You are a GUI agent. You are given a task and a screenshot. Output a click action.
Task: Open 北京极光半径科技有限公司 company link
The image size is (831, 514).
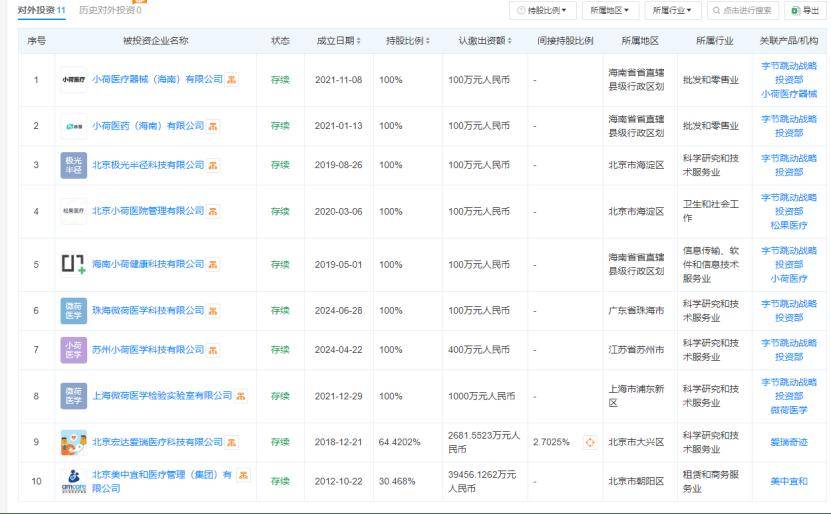point(148,165)
